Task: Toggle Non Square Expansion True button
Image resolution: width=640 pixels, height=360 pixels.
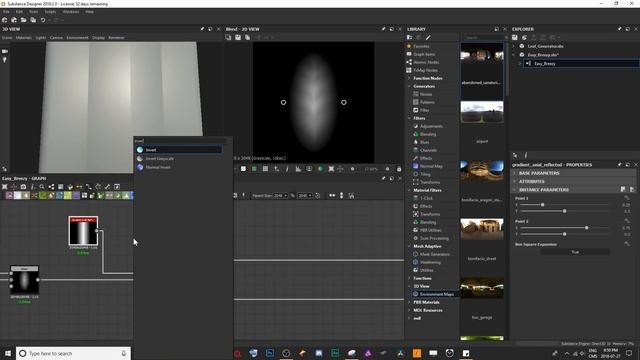Action: (x=575, y=252)
